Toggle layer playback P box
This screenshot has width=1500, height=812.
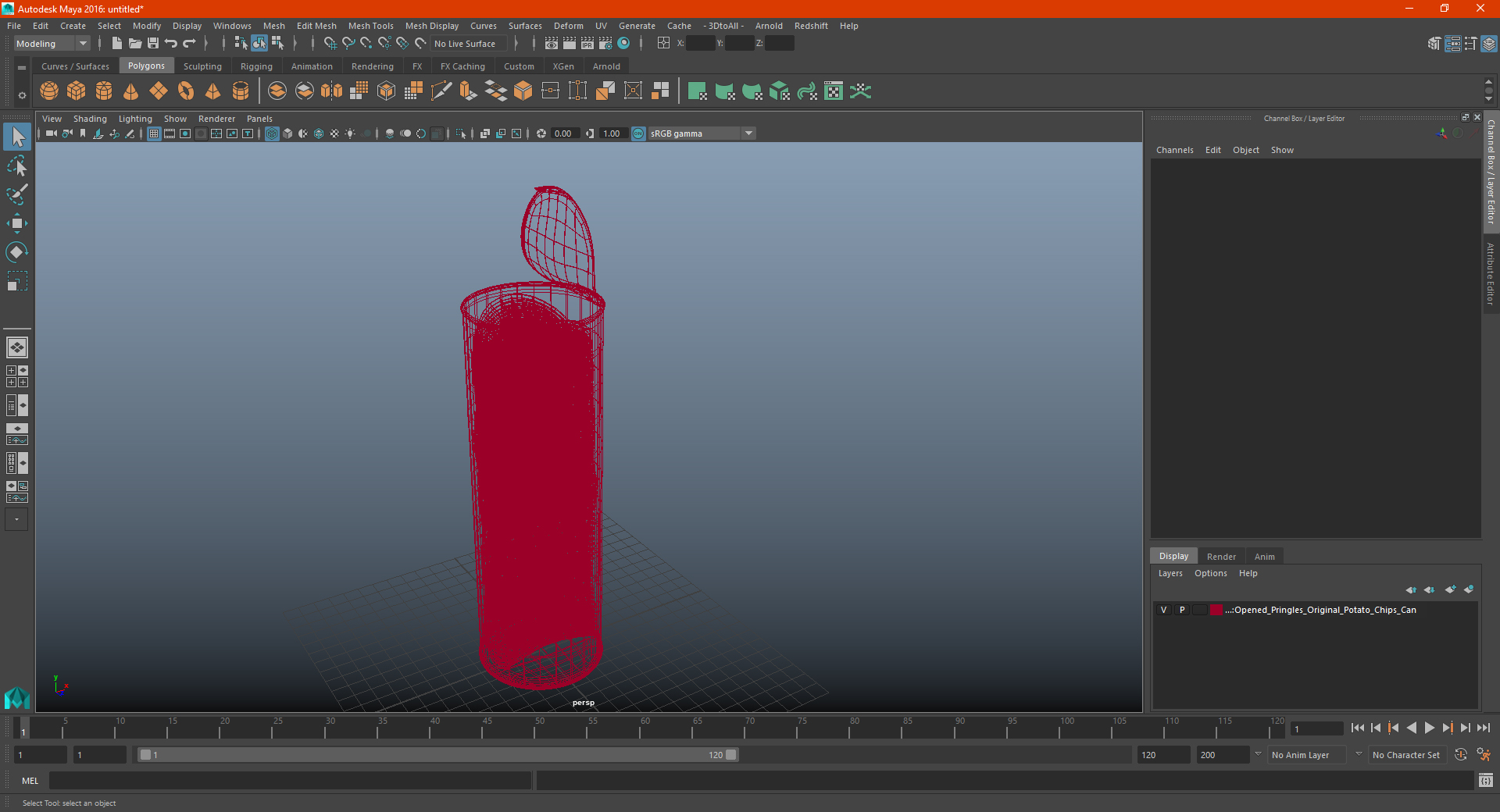[x=1182, y=610]
